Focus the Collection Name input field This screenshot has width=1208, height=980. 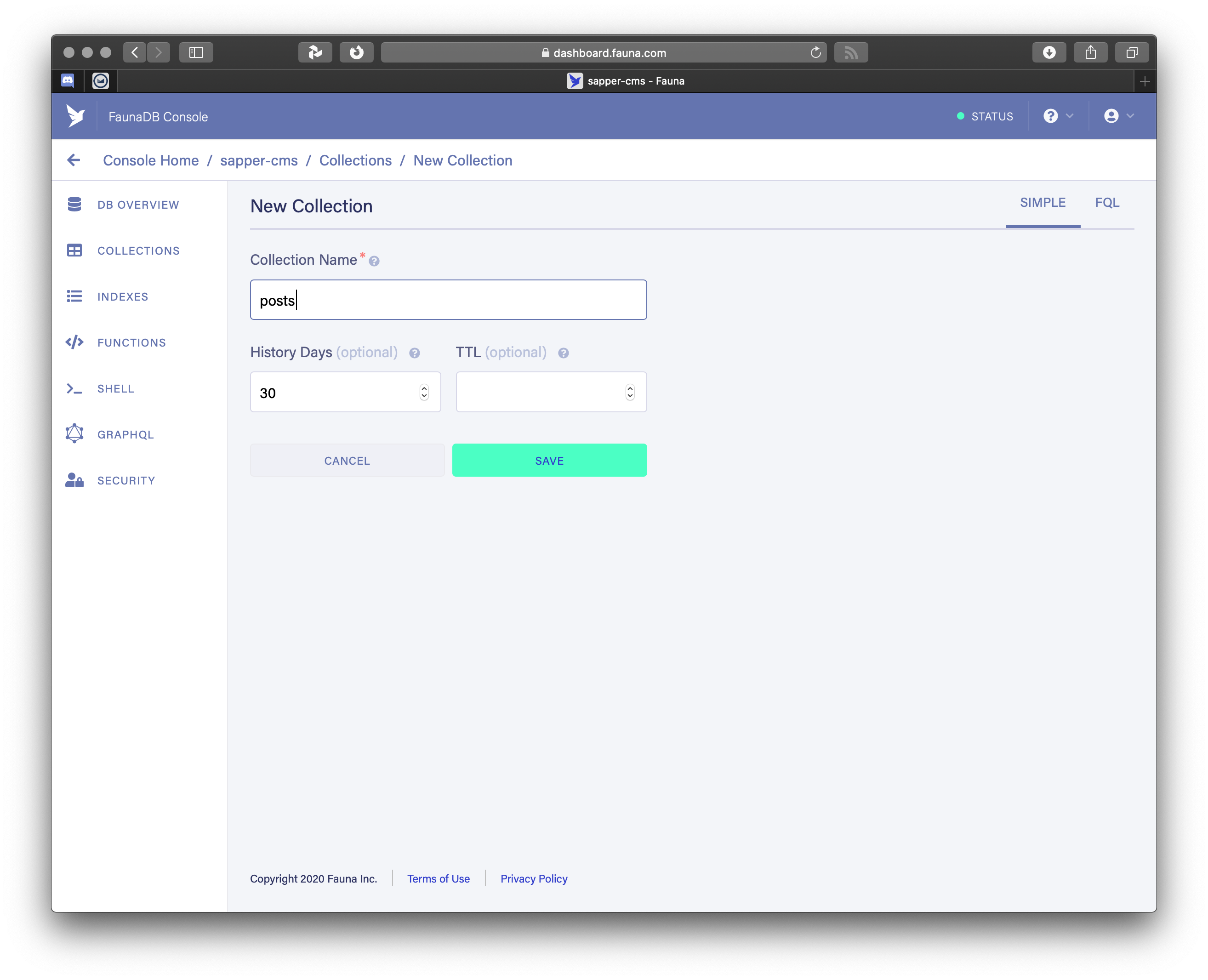[448, 300]
